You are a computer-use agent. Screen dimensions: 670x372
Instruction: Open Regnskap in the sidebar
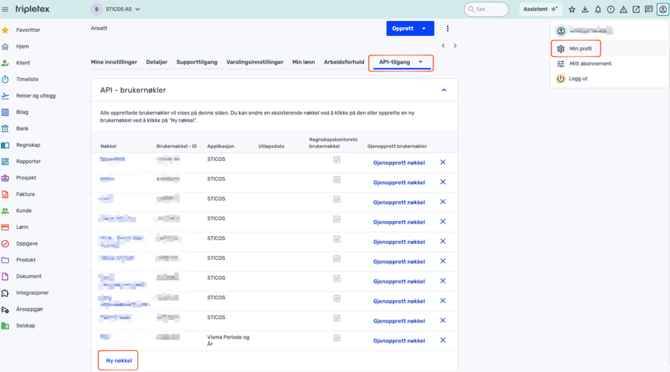pyautogui.click(x=28, y=145)
